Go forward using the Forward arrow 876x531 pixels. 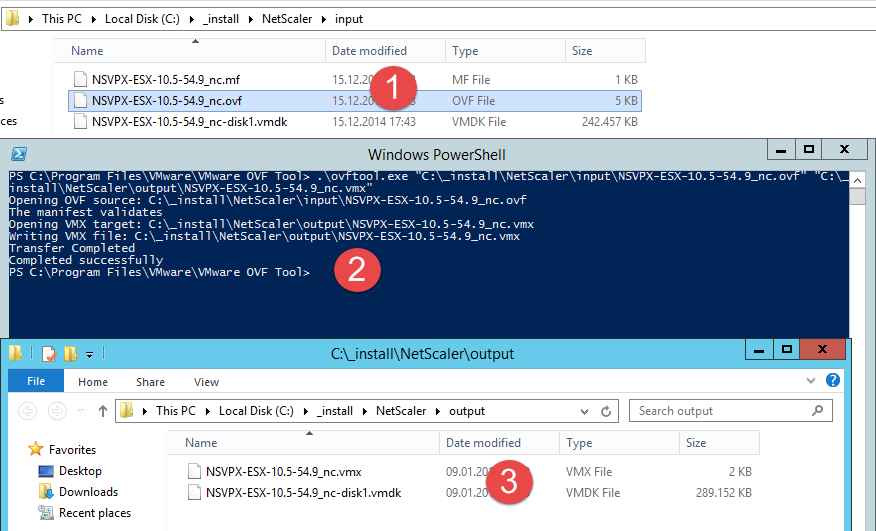click(x=57, y=411)
